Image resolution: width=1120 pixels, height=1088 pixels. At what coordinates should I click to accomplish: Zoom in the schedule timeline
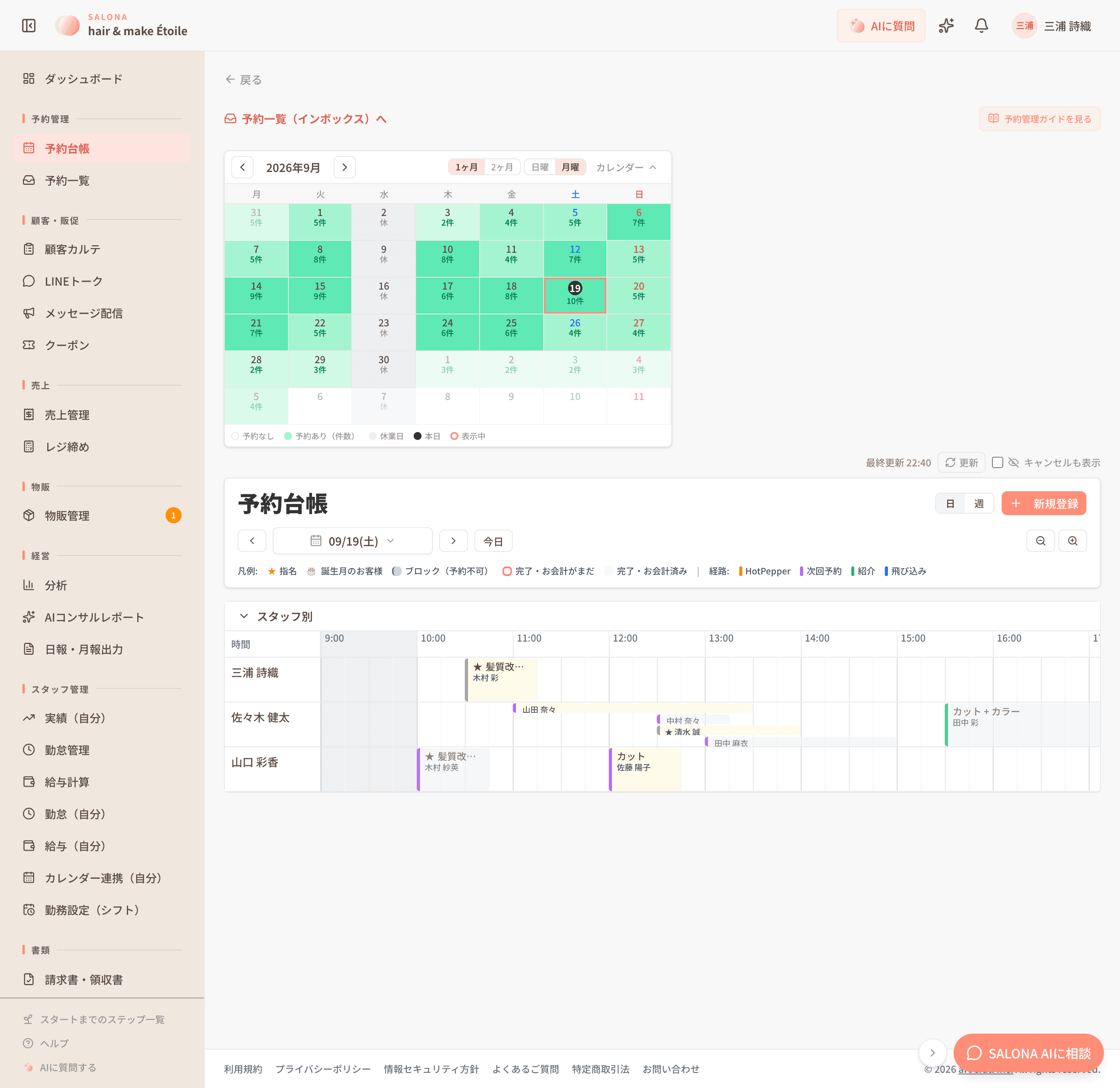tap(1072, 540)
